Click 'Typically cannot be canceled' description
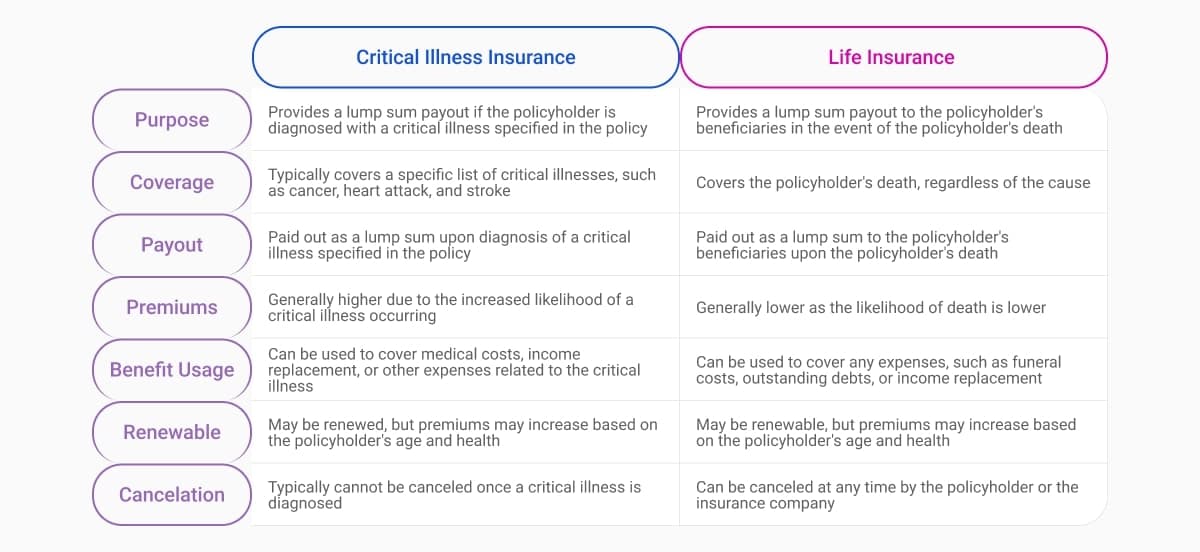 pyautogui.click(x=454, y=495)
